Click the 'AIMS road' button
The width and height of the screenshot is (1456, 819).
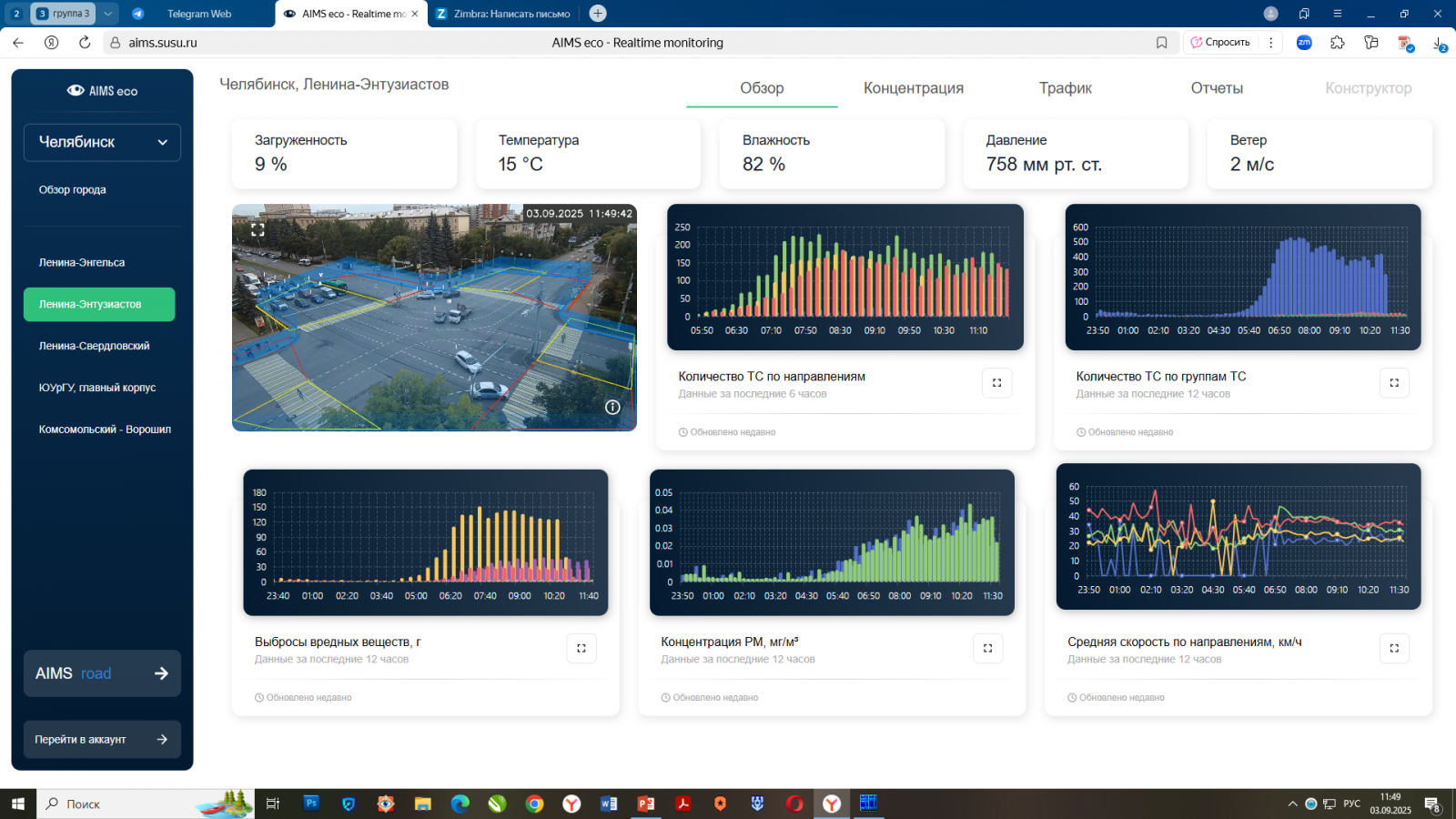[x=102, y=673]
